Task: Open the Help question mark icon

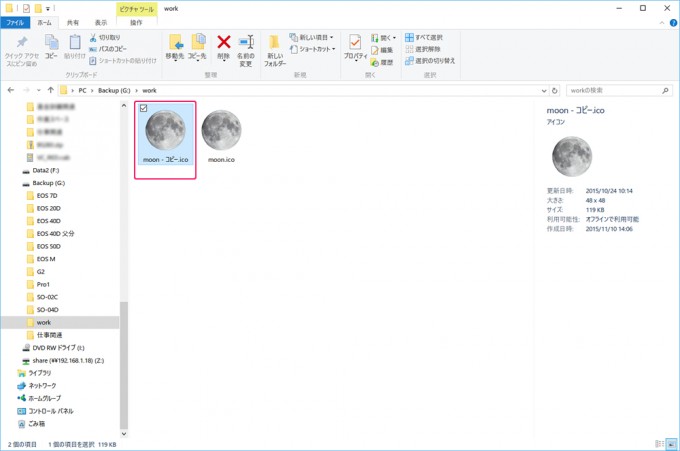Action: (673, 23)
